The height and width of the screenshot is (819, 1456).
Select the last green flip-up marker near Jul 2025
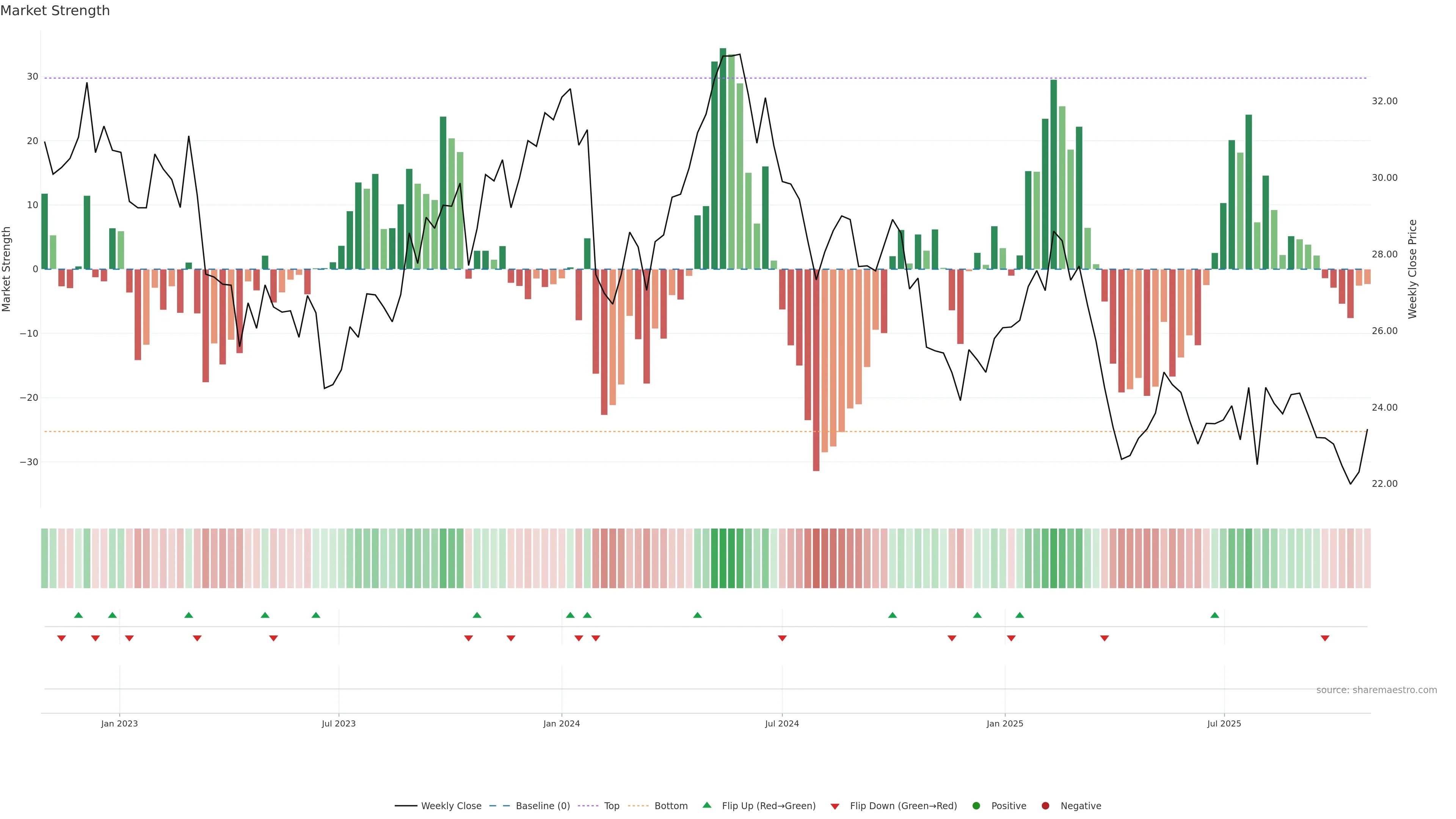pos(1214,615)
